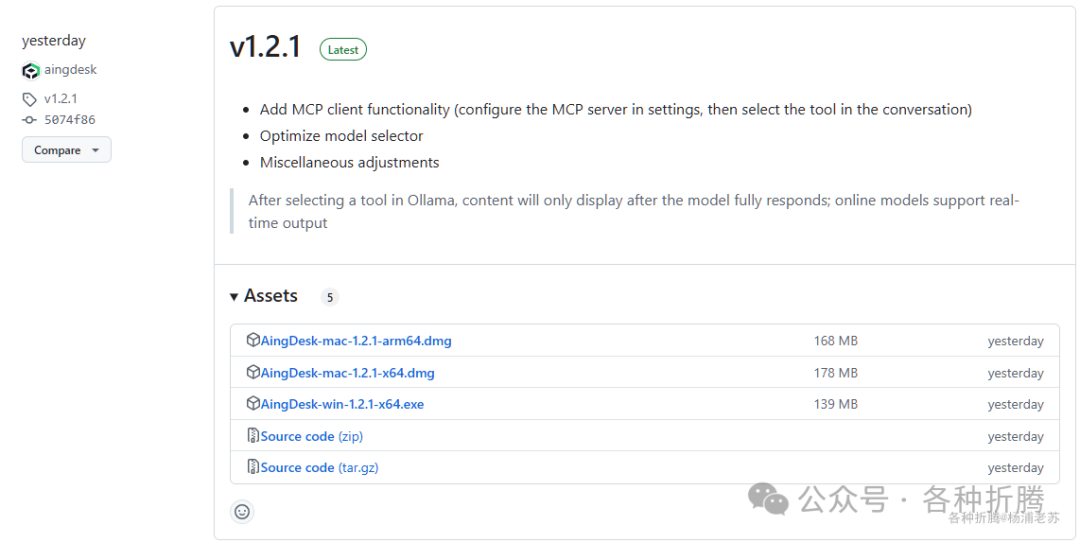
Task: Open commit 5074f86
Action: pos(70,120)
